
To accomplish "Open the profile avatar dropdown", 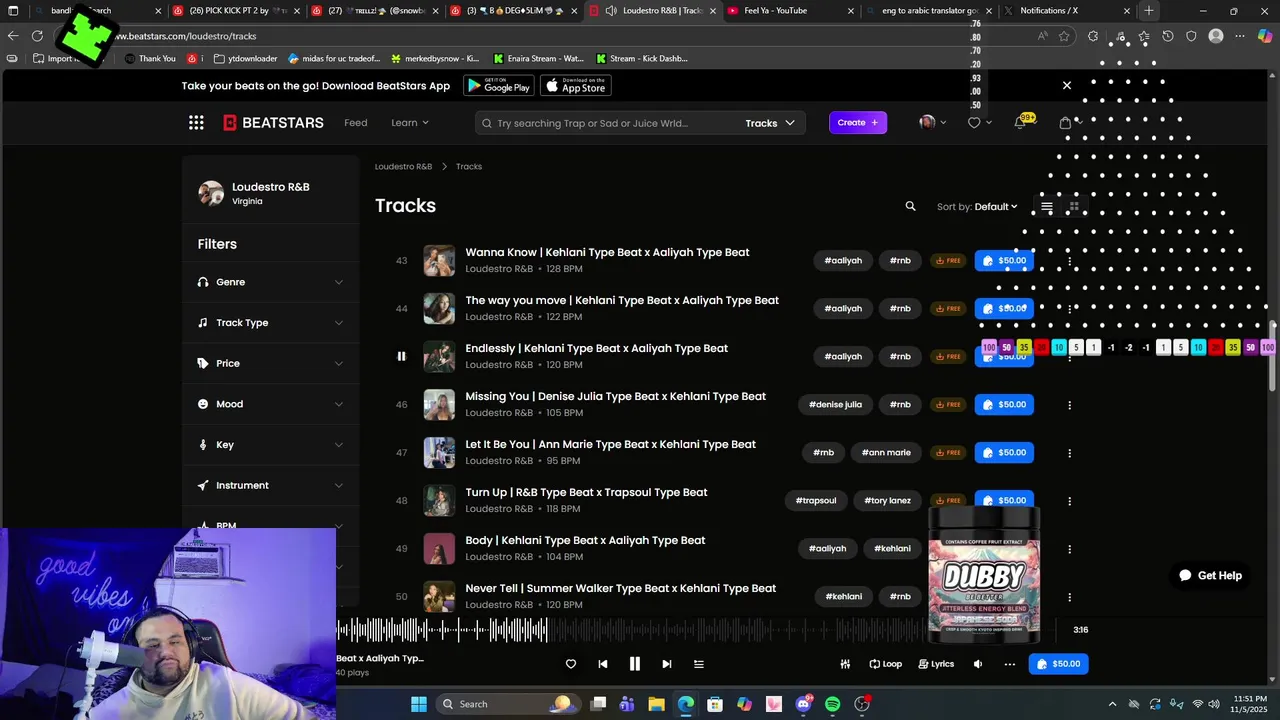I will 932,123.
